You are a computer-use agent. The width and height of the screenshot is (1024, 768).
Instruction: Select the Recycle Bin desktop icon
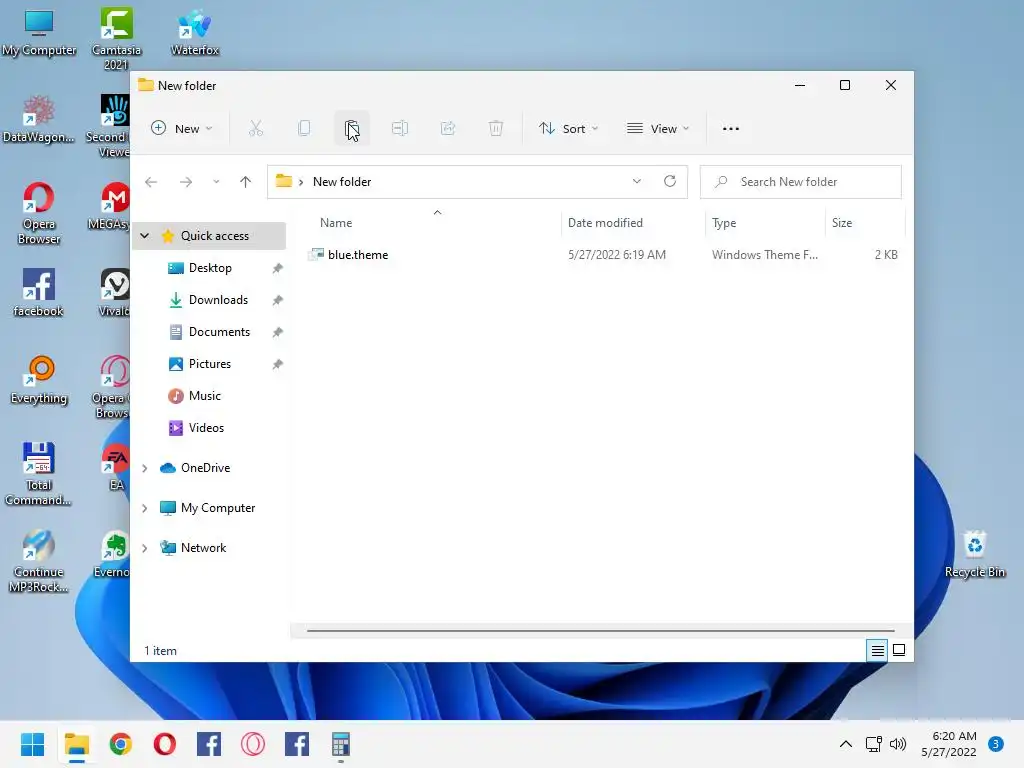pos(974,554)
